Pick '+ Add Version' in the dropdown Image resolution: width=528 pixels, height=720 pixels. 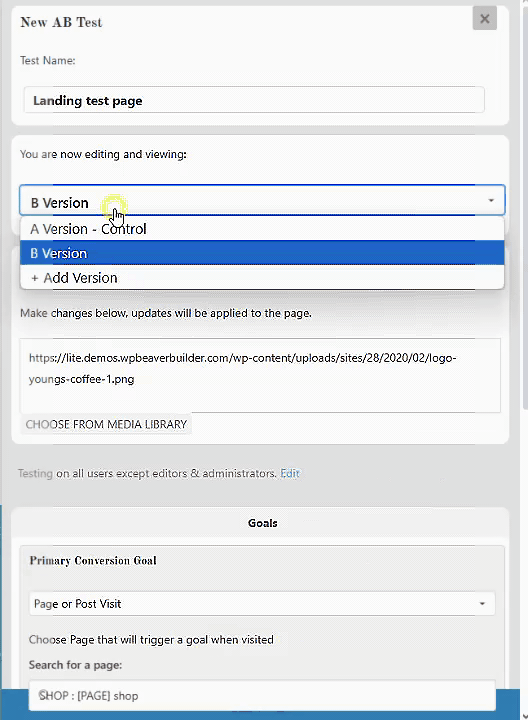coord(262,277)
